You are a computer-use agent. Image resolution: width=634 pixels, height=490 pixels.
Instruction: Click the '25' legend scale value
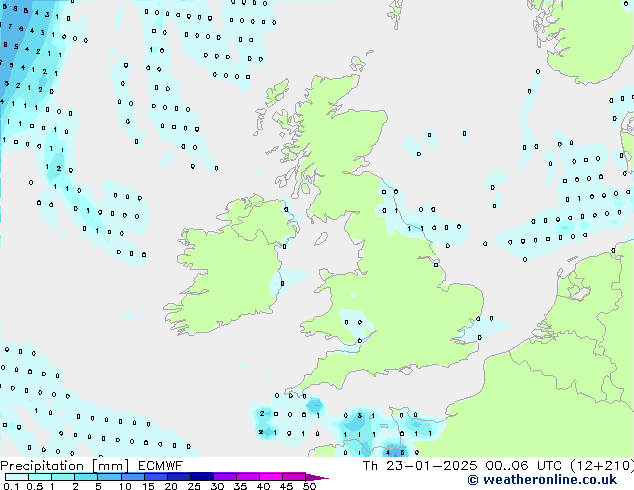coord(194,486)
